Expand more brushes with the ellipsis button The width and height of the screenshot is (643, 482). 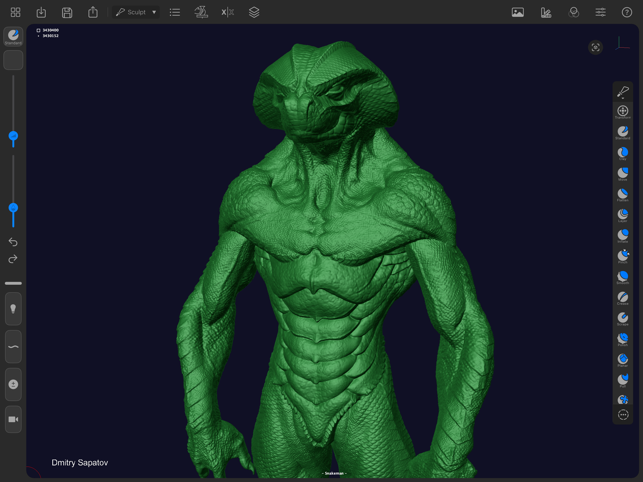pos(623,415)
